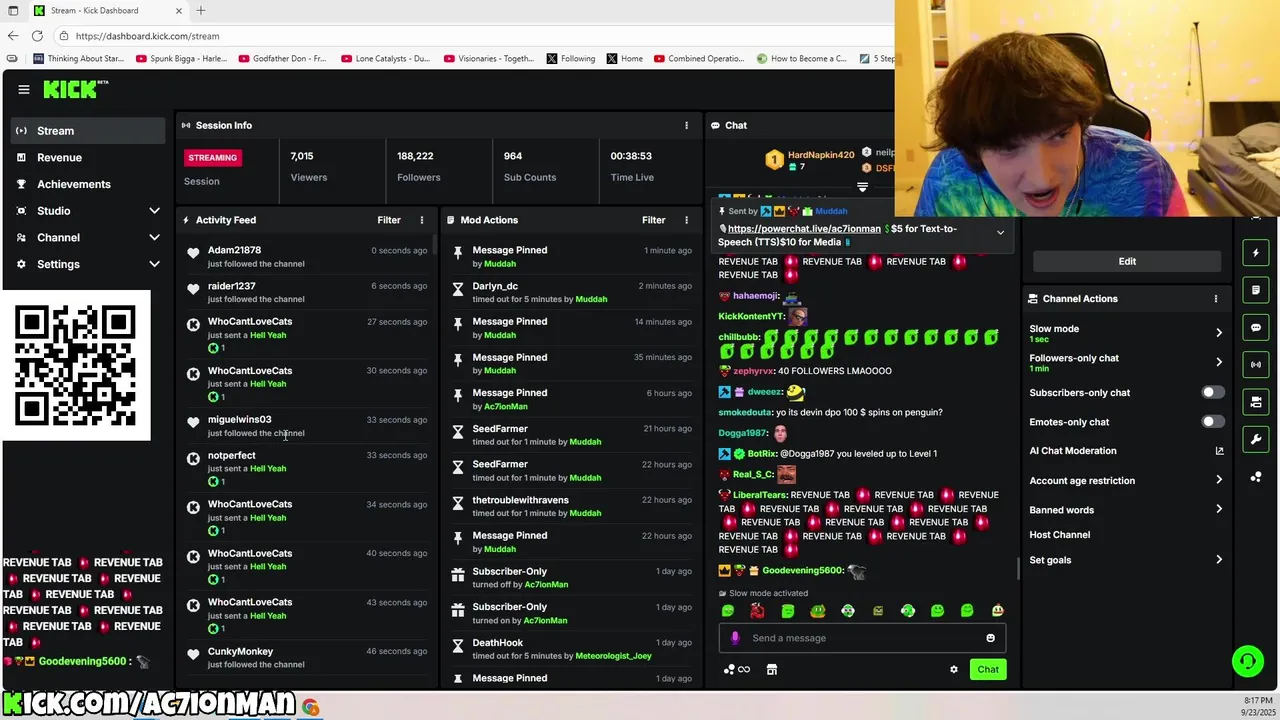
Task: Click the first green emote in quick emote row
Action: (x=728, y=611)
